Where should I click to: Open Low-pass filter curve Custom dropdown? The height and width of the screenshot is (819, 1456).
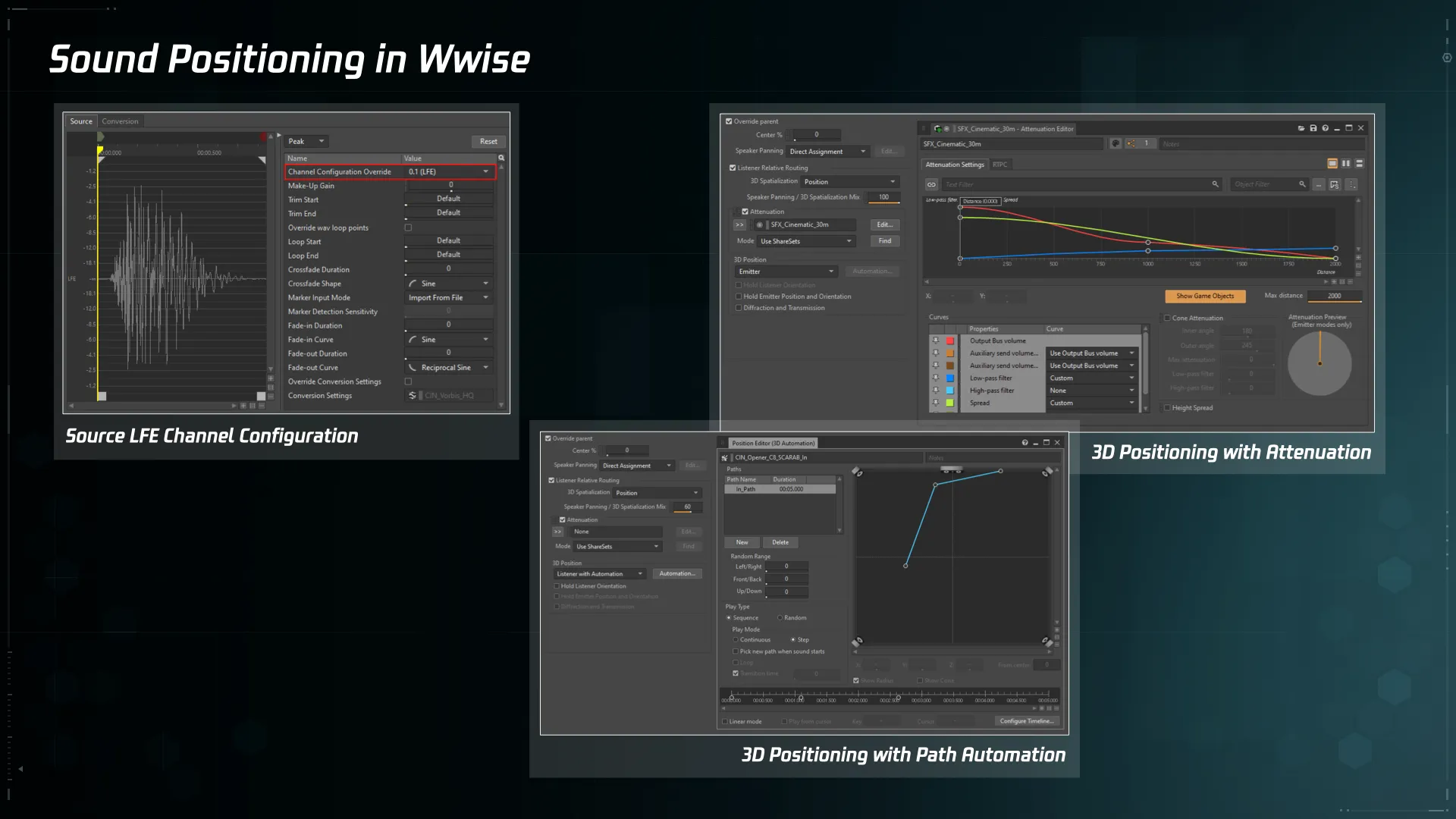pyautogui.click(x=1092, y=378)
